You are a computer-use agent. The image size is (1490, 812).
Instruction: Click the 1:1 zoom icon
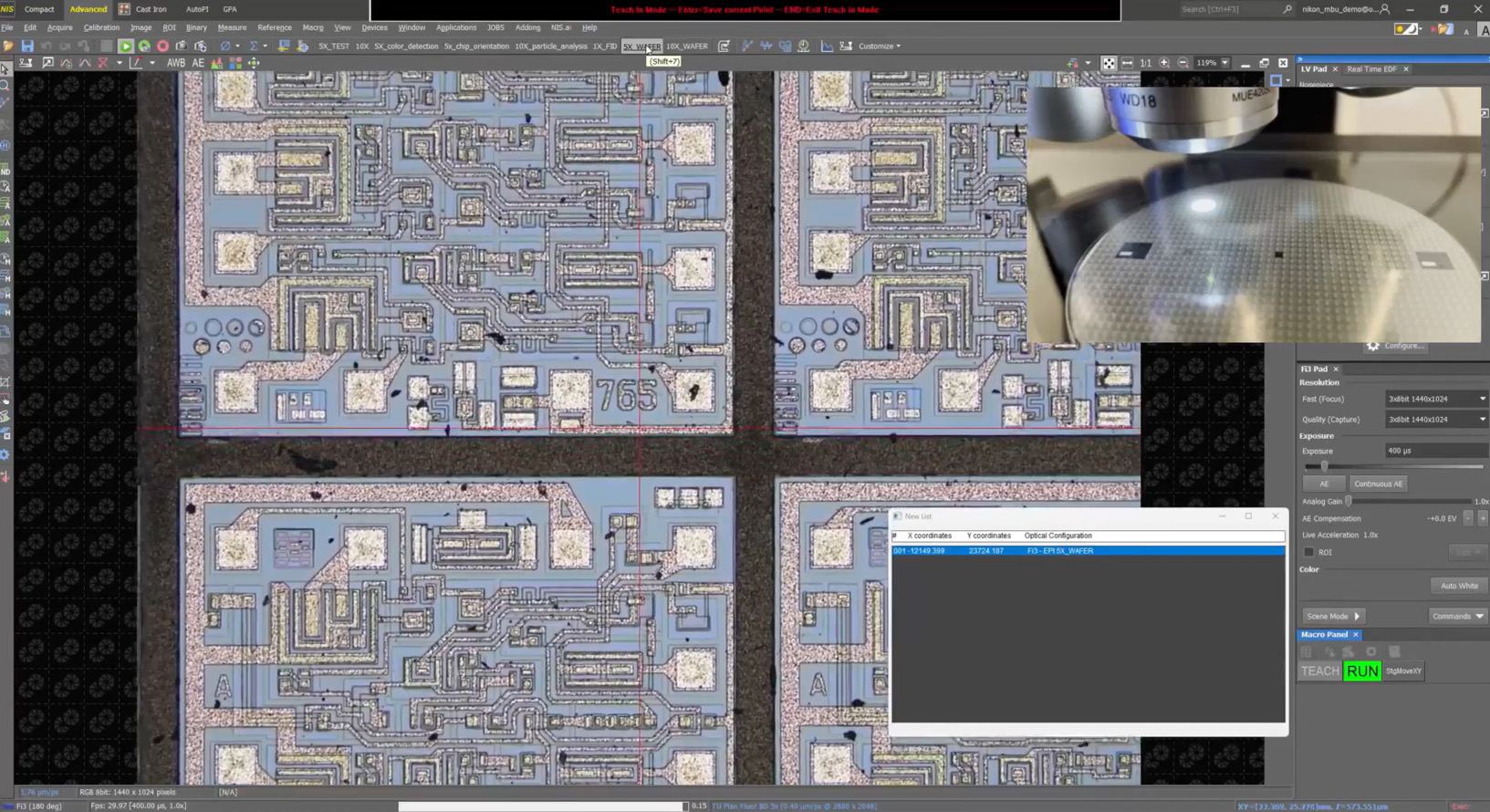point(1146,63)
